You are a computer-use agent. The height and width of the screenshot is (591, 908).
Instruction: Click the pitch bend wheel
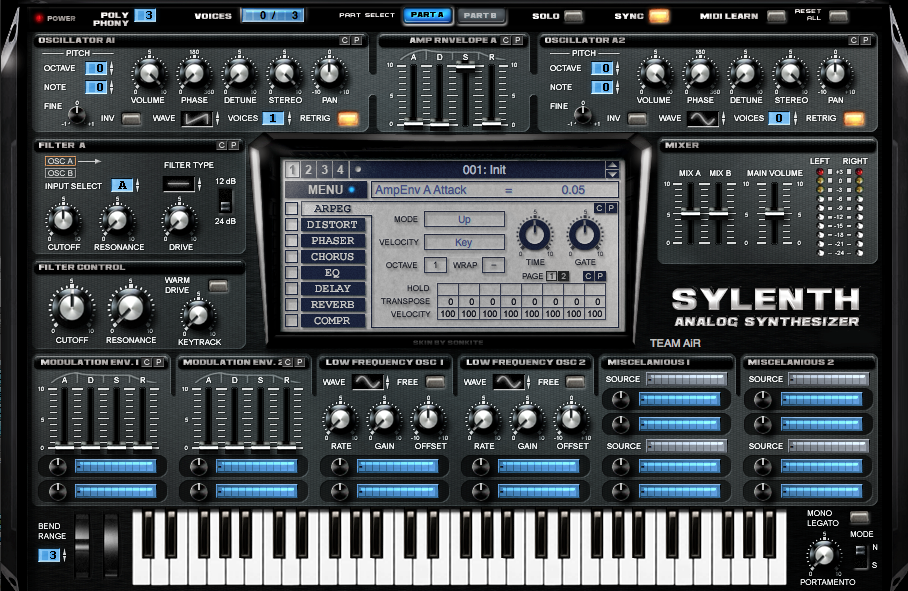pyautogui.click(x=82, y=544)
